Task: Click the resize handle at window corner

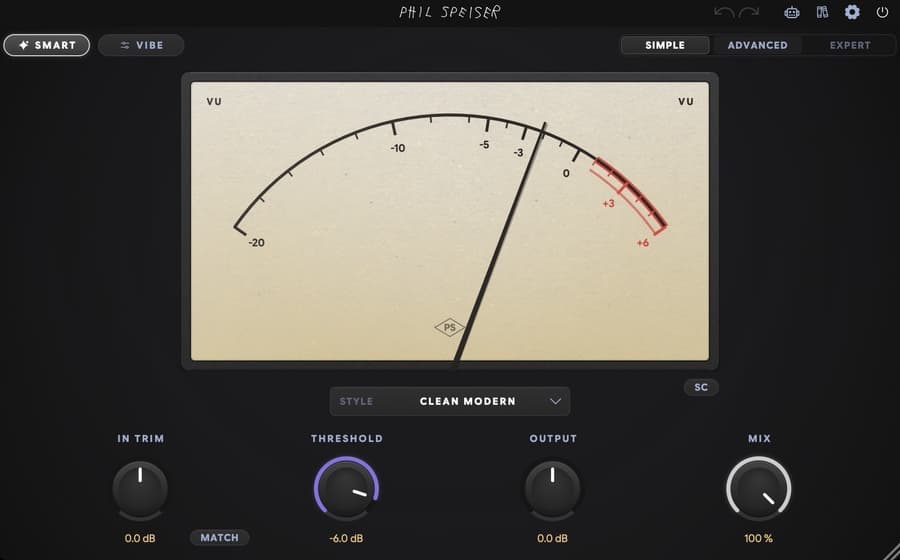Action: click(893, 553)
